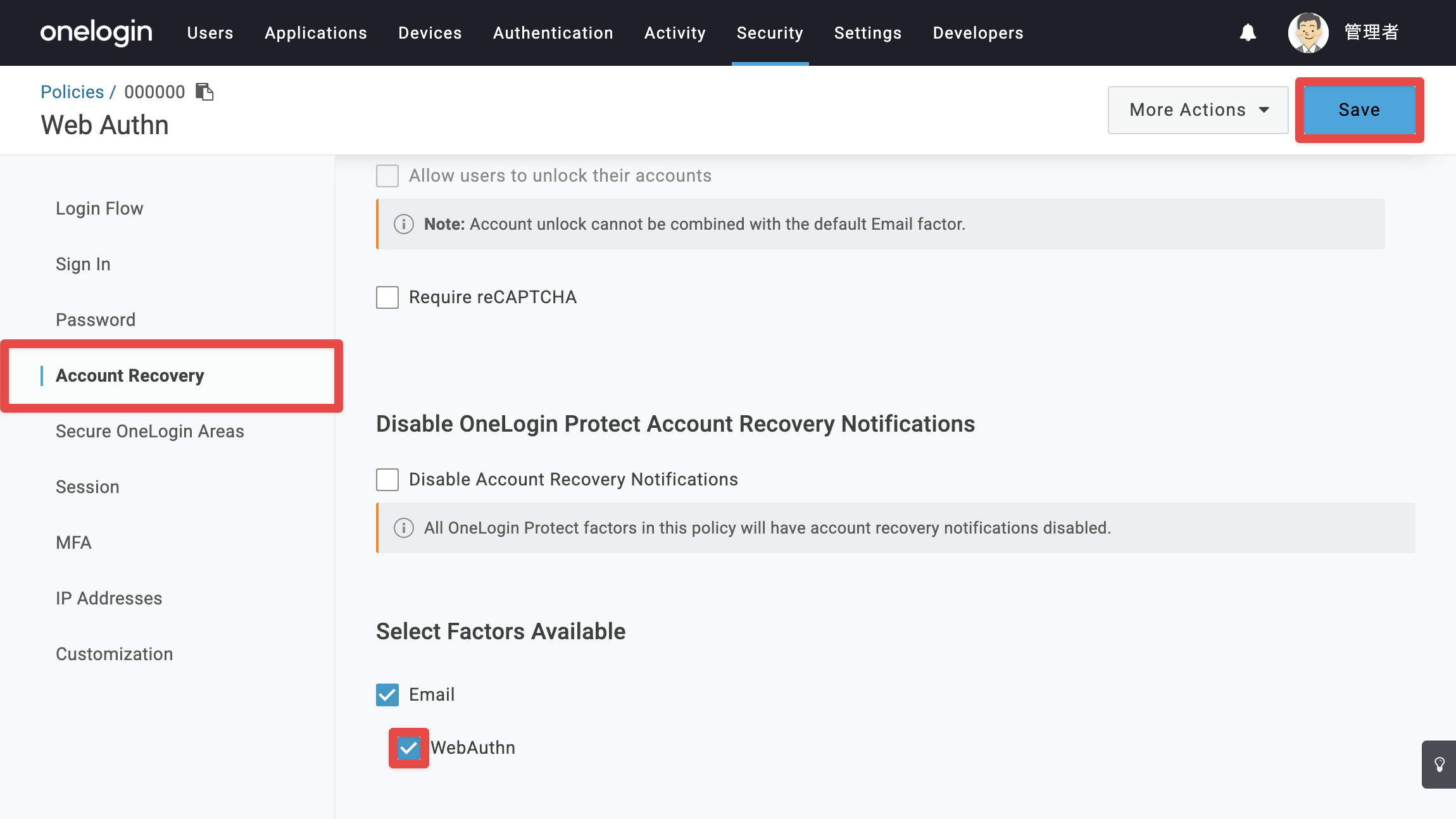Check Disable Account Recovery Notifications
Image resolution: width=1456 pixels, height=819 pixels.
(x=387, y=480)
